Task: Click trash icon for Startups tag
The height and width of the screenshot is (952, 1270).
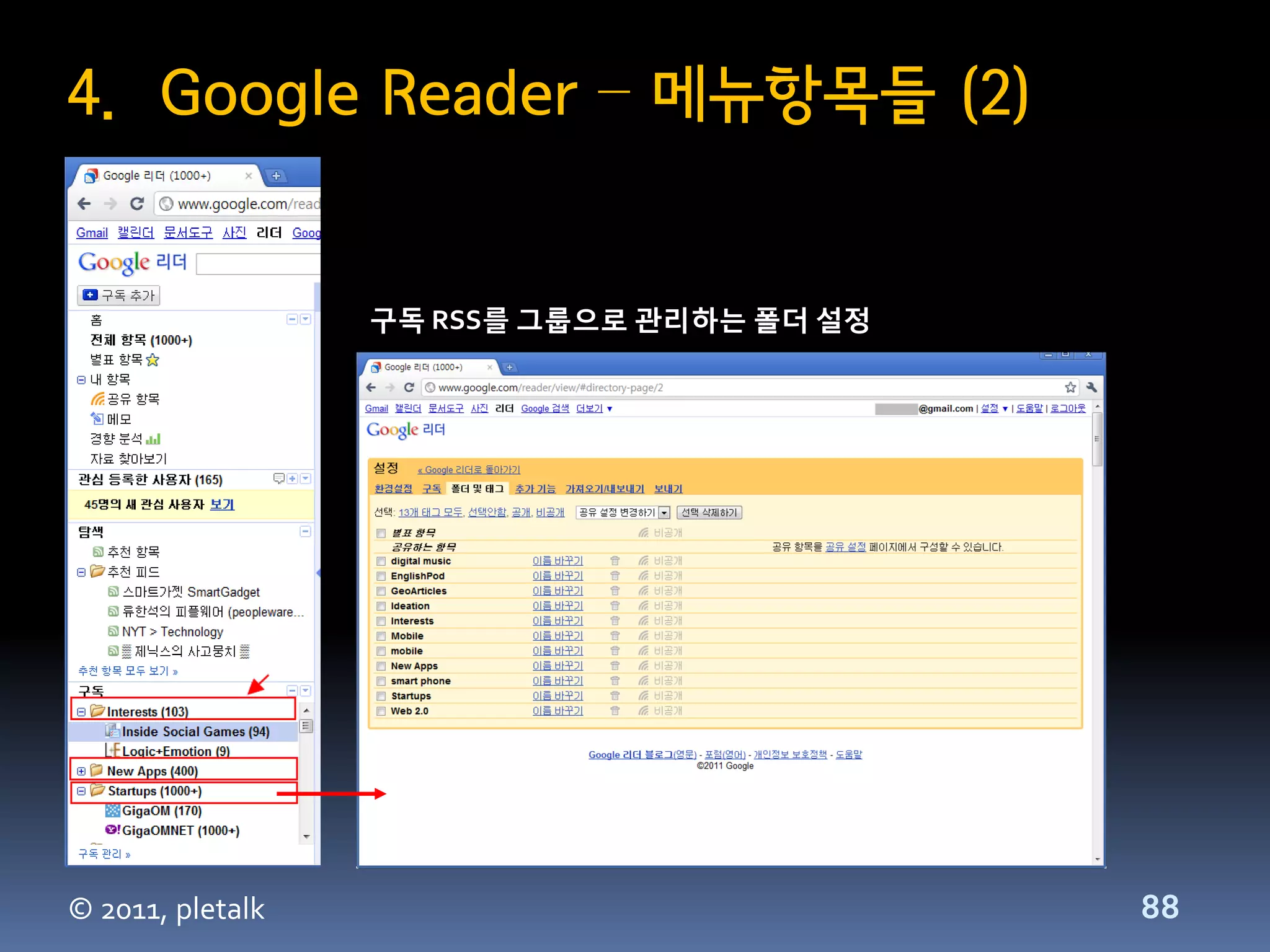Action: [x=615, y=696]
